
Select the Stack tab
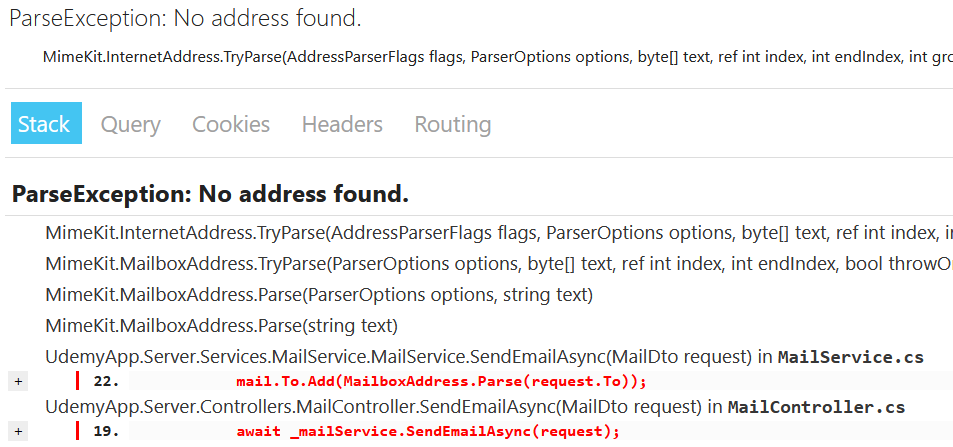[44, 124]
